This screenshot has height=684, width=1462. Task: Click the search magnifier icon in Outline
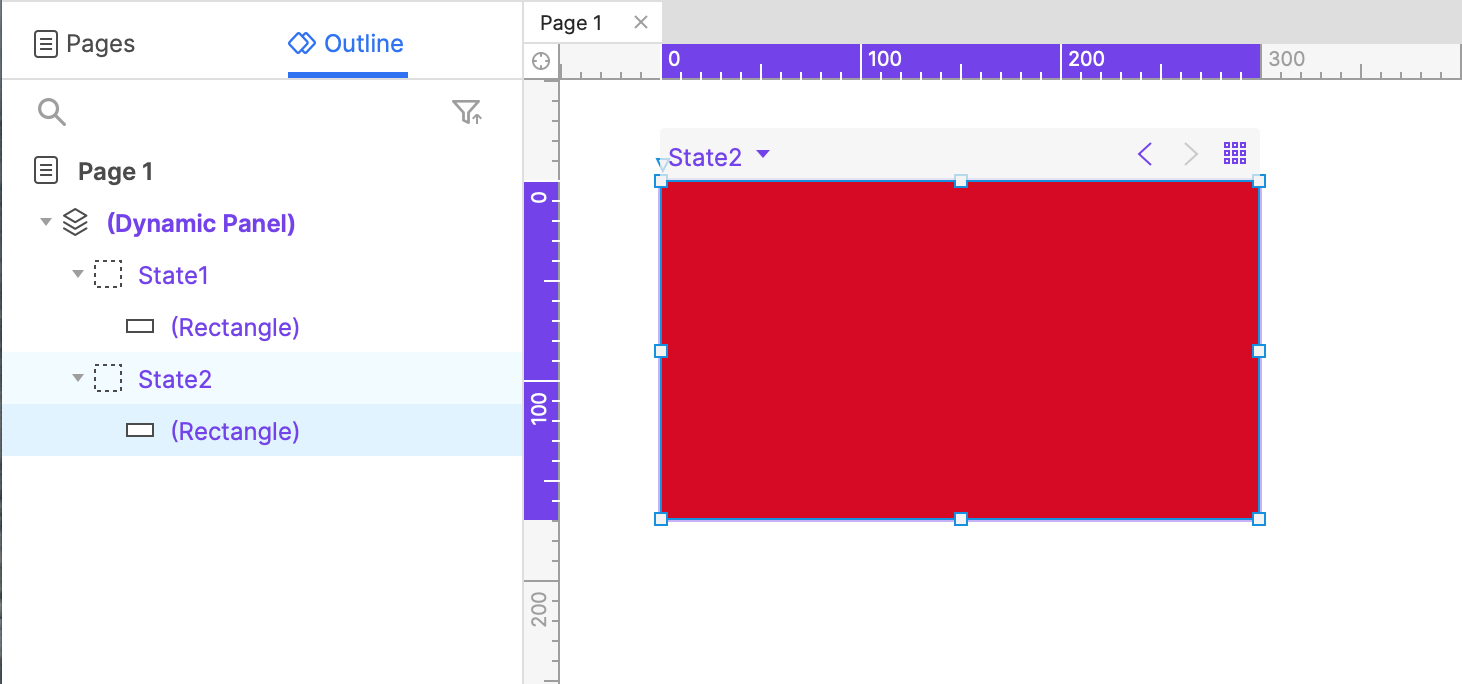pyautogui.click(x=52, y=112)
